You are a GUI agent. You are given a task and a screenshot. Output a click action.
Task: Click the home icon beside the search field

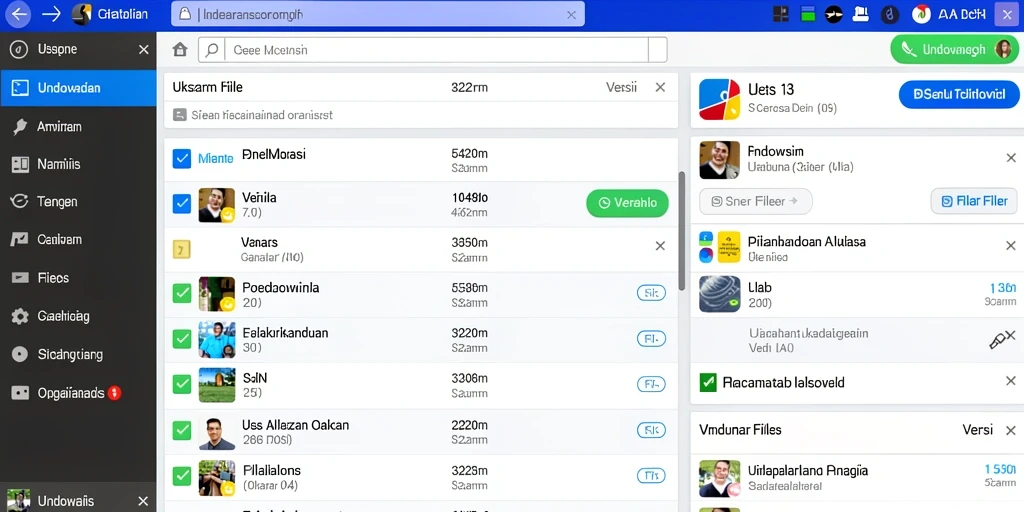tap(180, 50)
